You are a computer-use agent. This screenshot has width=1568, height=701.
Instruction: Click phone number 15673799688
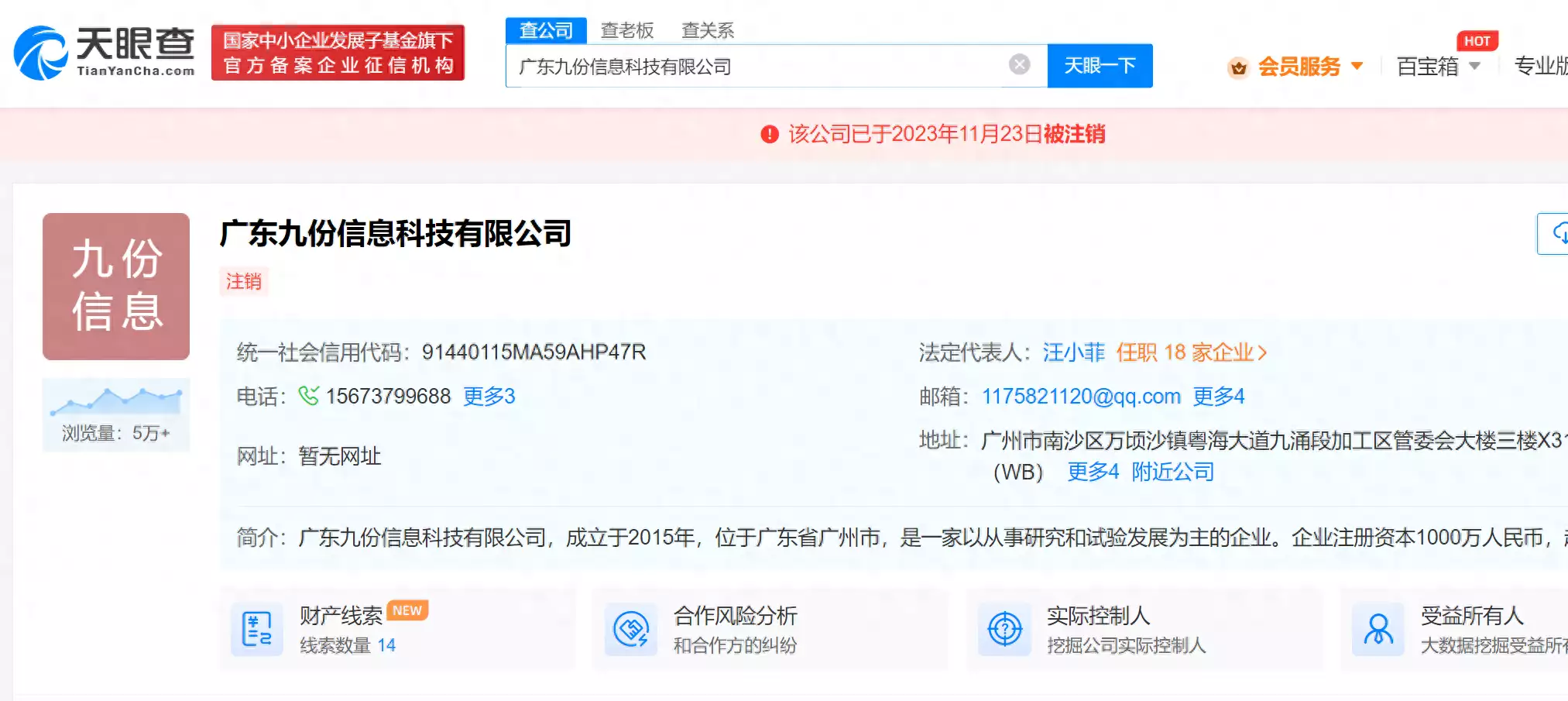(x=388, y=397)
